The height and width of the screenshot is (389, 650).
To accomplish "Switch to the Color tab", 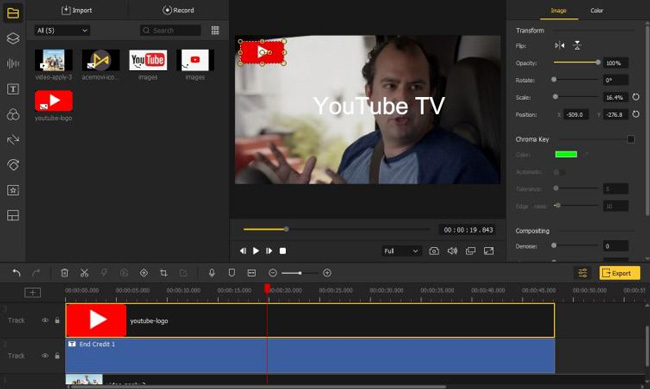I will point(597,10).
